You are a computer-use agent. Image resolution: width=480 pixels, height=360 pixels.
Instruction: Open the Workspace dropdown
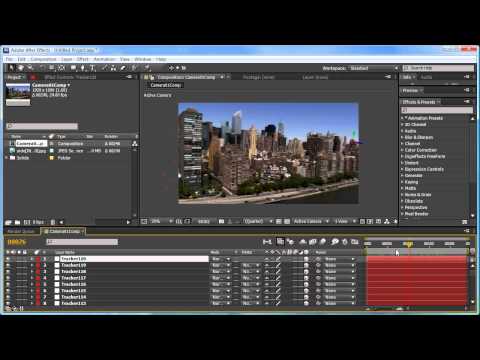(x=374, y=68)
